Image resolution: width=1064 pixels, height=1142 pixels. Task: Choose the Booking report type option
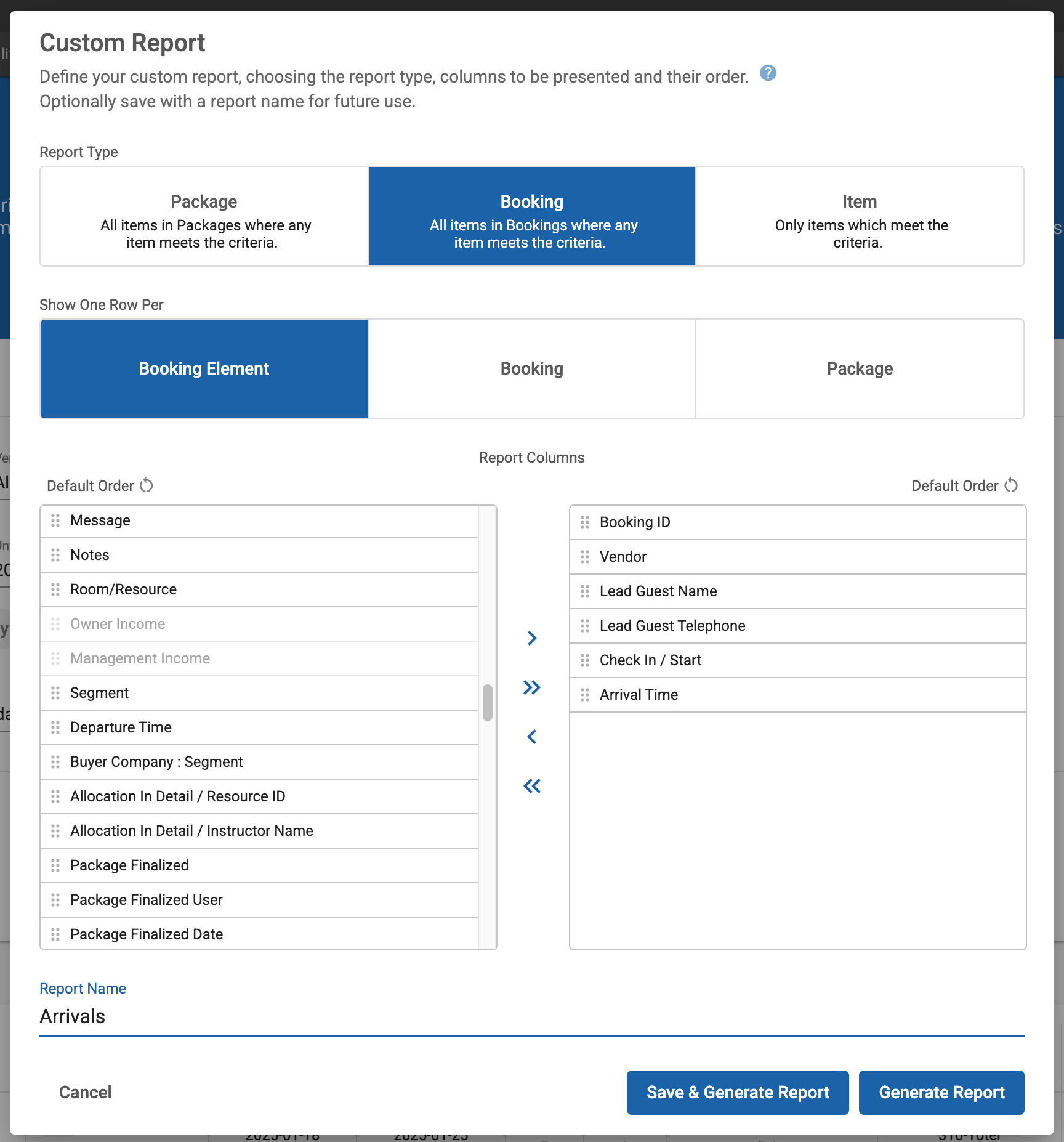[x=532, y=216]
